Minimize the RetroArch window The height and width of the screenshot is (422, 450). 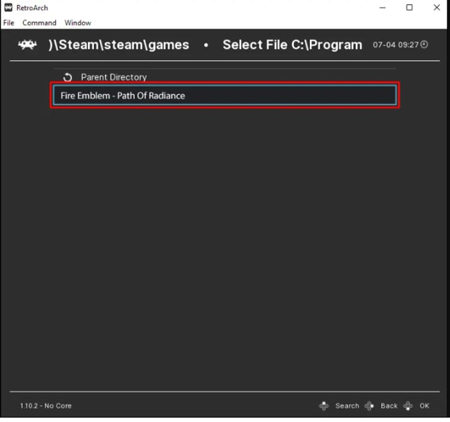(383, 7)
